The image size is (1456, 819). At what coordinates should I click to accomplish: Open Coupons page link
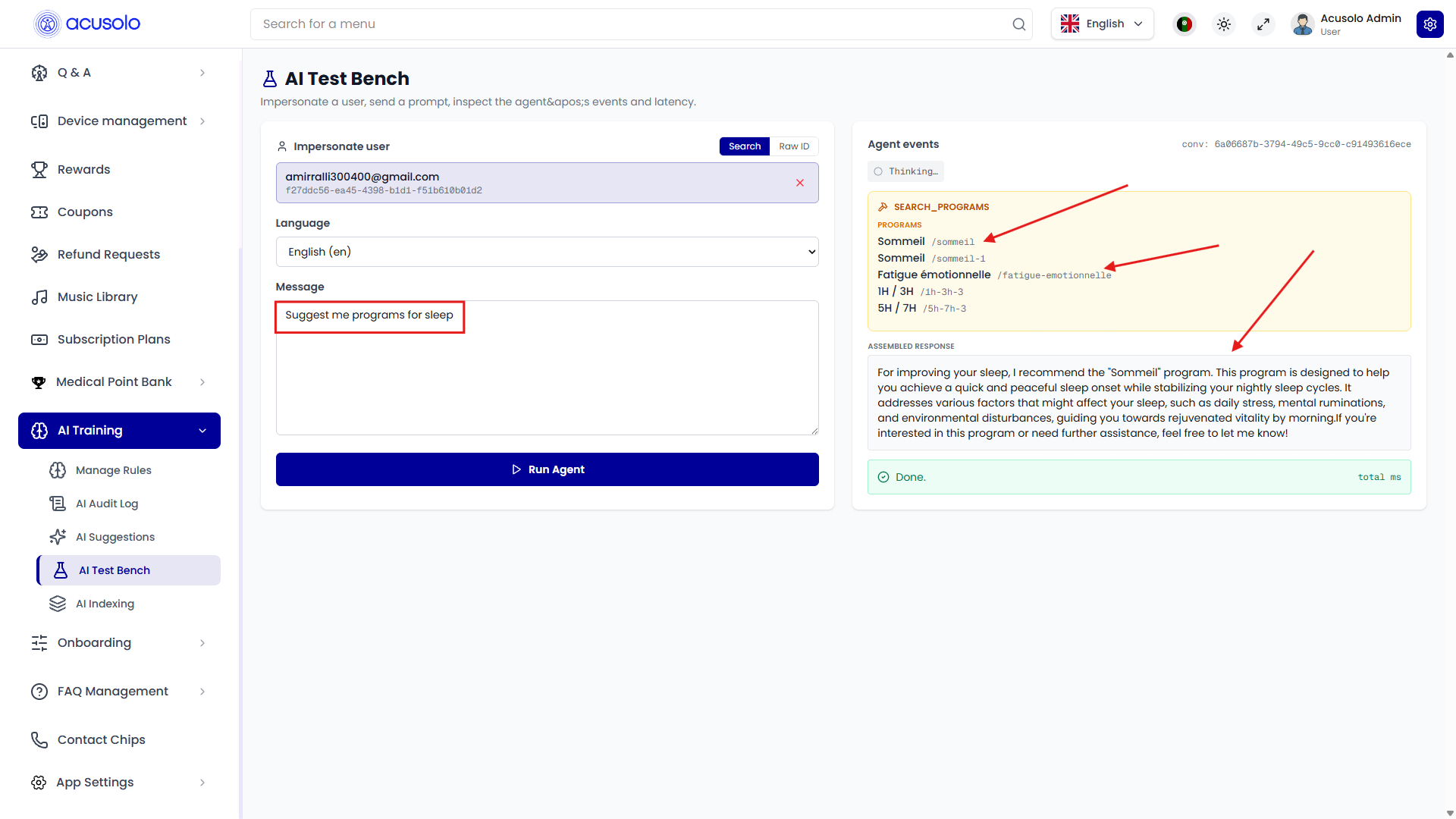pos(119,212)
